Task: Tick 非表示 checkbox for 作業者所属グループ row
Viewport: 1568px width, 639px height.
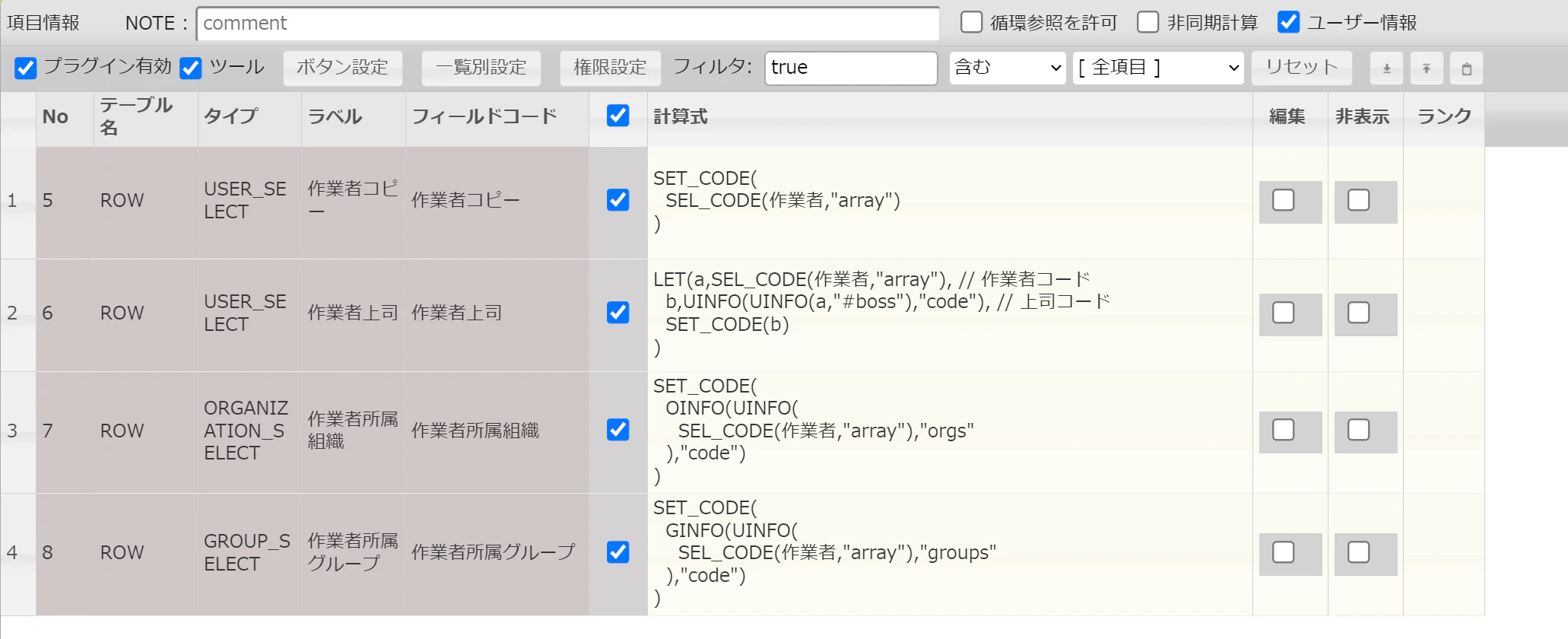Action: [x=1359, y=552]
